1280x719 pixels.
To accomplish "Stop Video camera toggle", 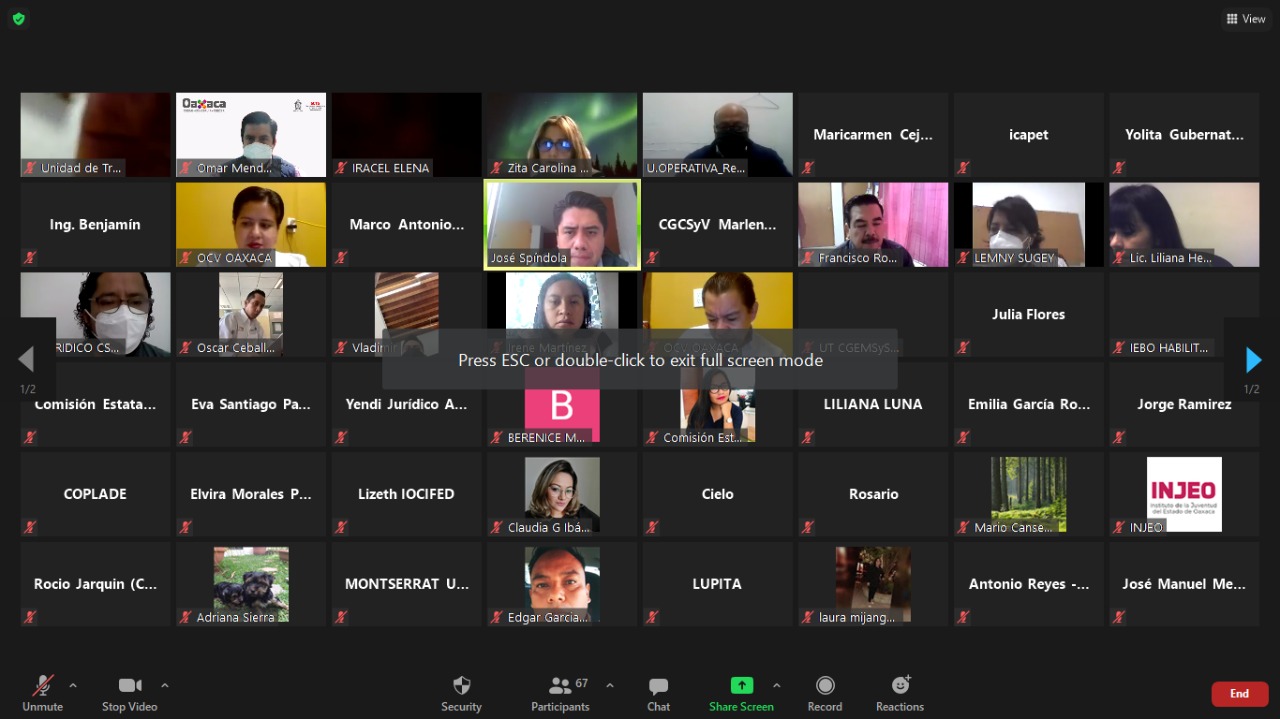I will [x=129, y=693].
